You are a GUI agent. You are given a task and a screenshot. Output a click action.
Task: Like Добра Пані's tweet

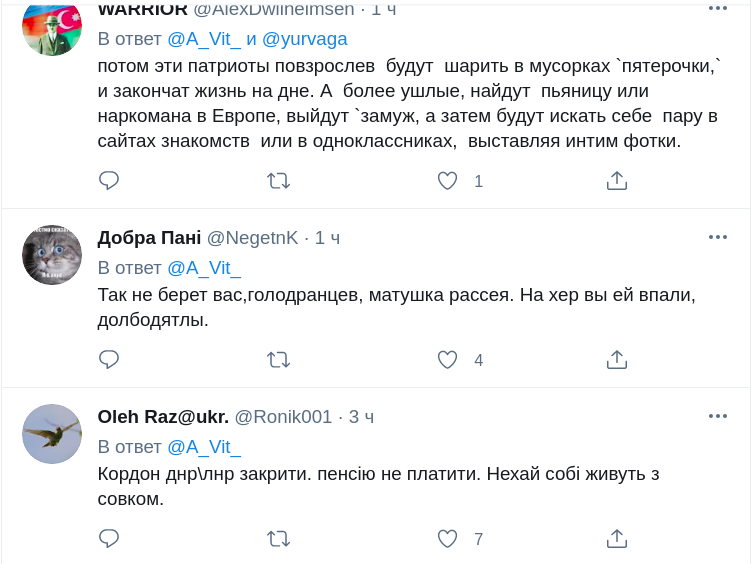coord(448,360)
